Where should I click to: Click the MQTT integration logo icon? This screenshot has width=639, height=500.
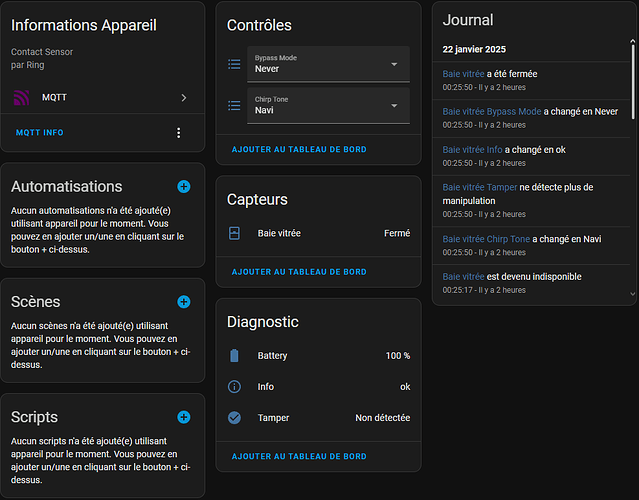coord(21,98)
